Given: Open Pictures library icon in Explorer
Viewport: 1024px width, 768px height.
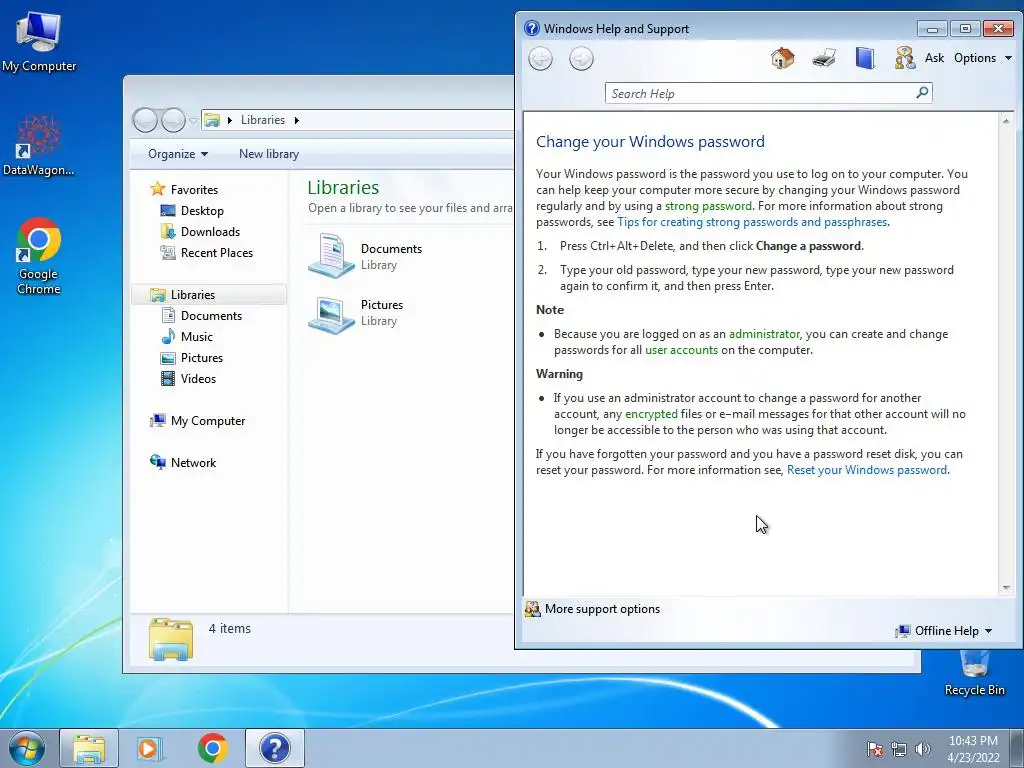Looking at the screenshot, I should point(331,313).
